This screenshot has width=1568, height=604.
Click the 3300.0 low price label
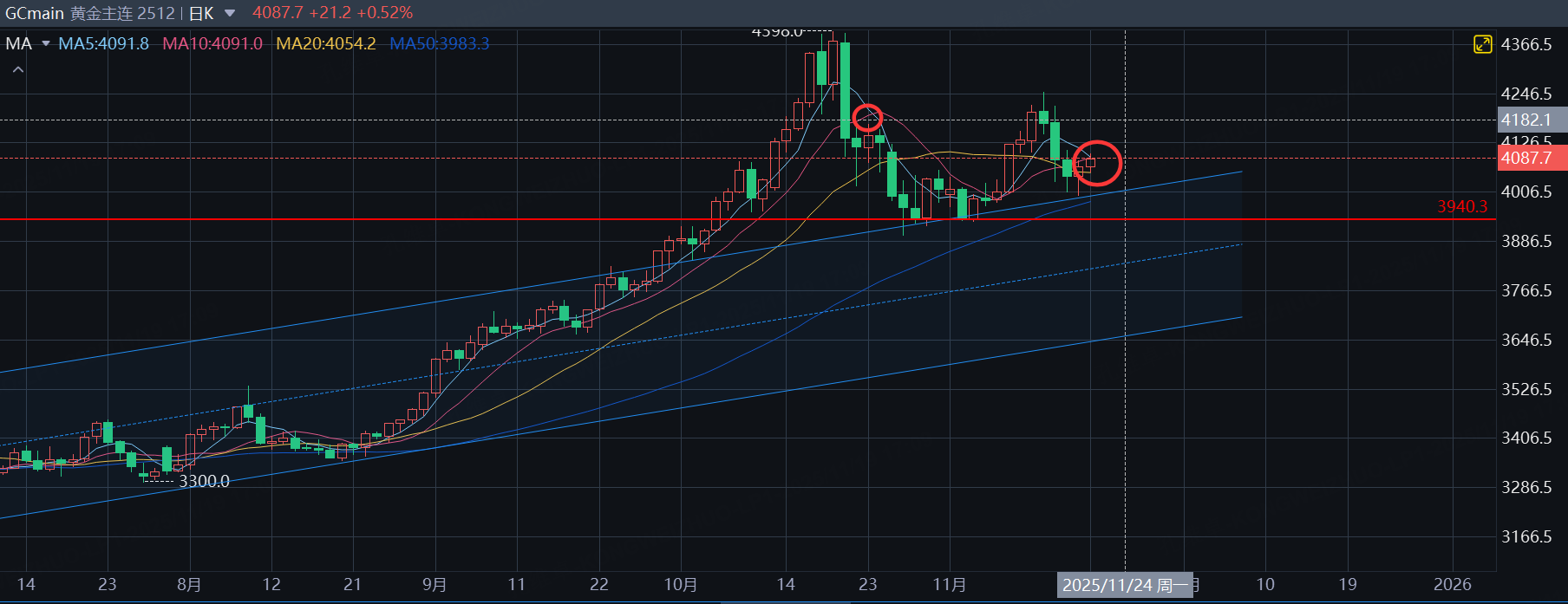pos(204,481)
